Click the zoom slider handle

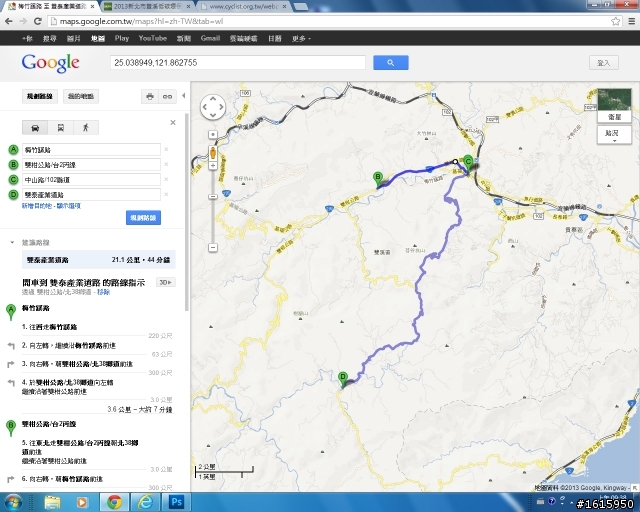213,197
